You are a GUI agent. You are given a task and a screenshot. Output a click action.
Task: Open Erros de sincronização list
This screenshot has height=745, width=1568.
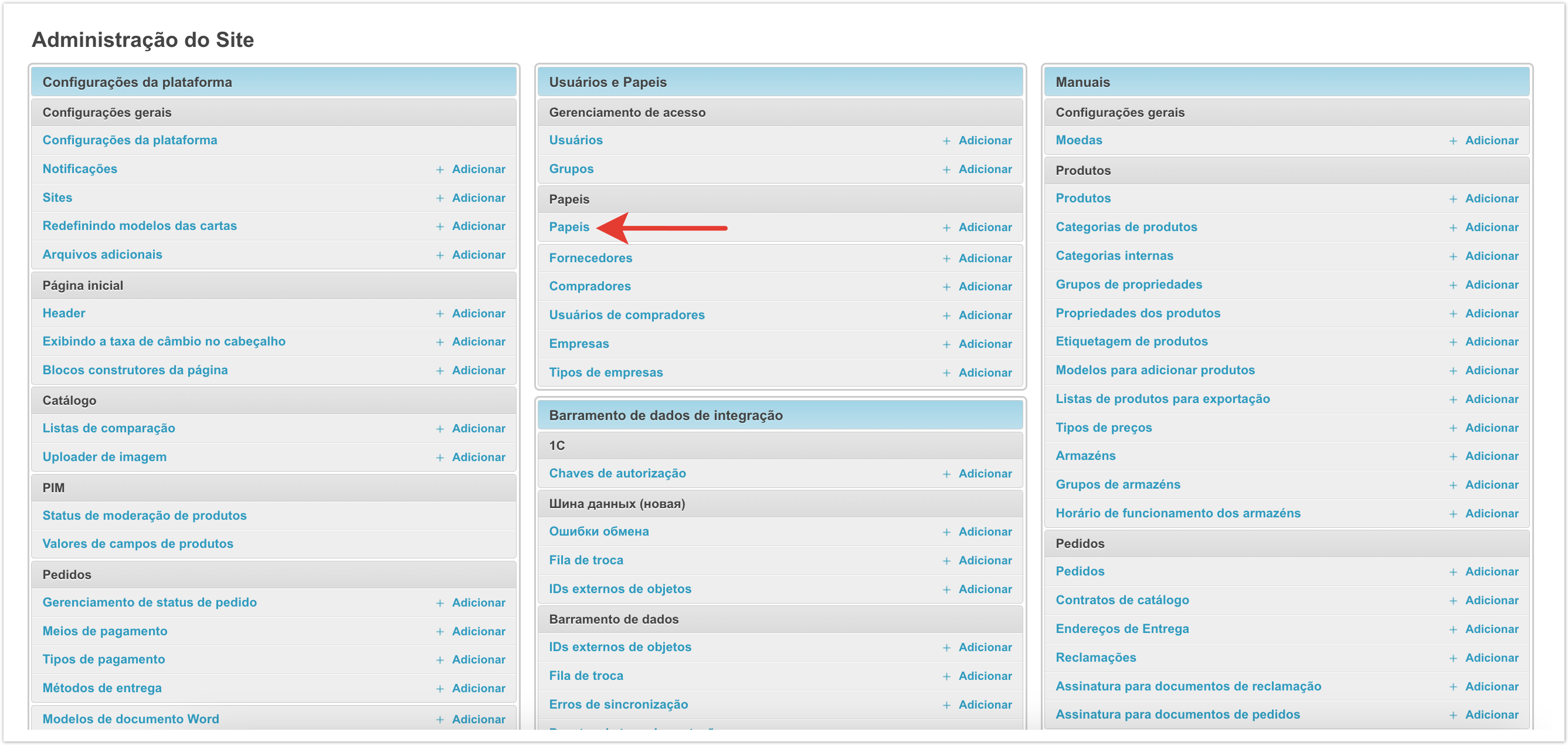click(x=618, y=704)
